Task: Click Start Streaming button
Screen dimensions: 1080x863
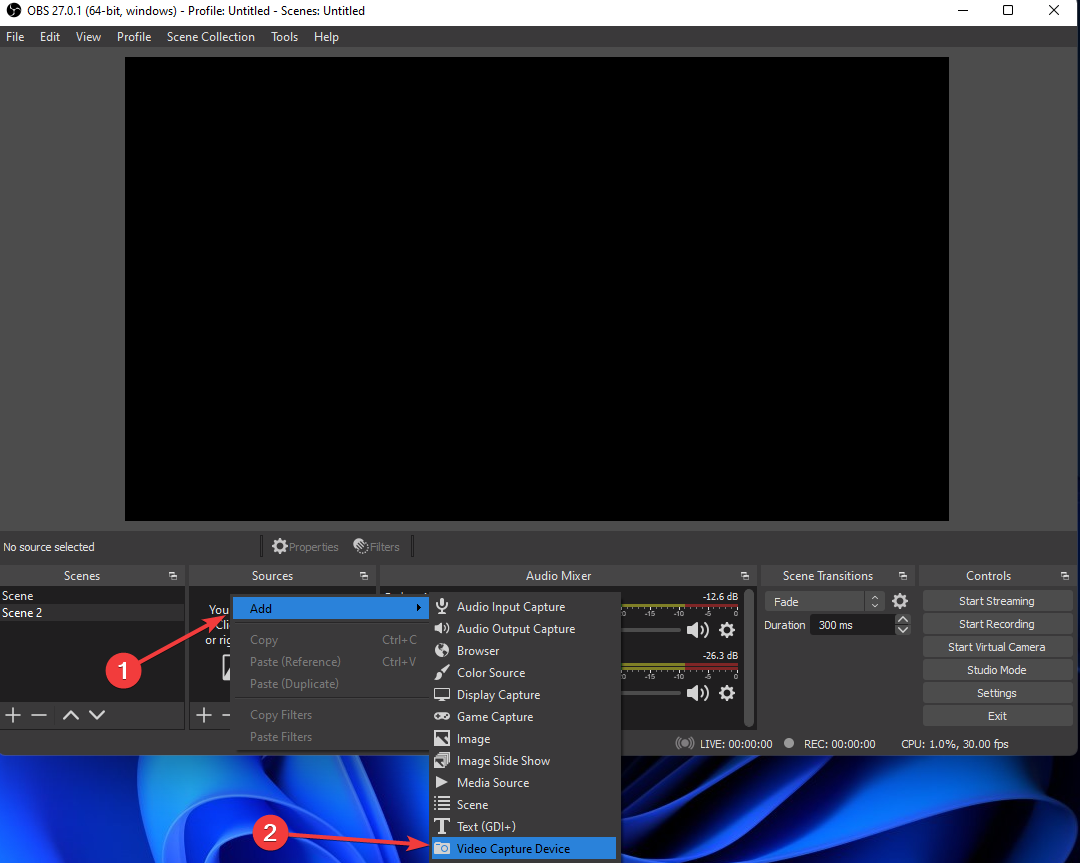Action: [x=997, y=601]
